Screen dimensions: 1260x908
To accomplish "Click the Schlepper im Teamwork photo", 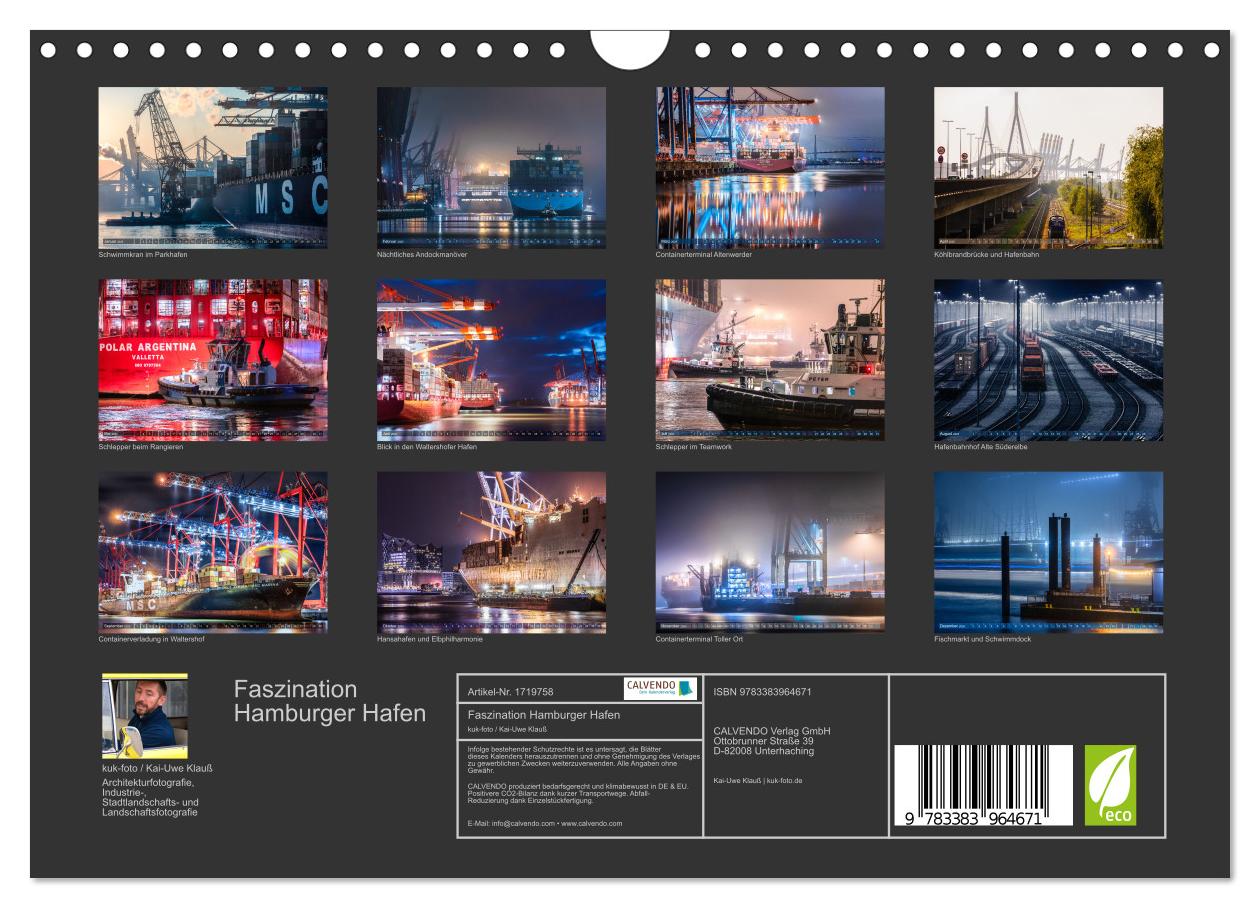I will coord(770,360).
